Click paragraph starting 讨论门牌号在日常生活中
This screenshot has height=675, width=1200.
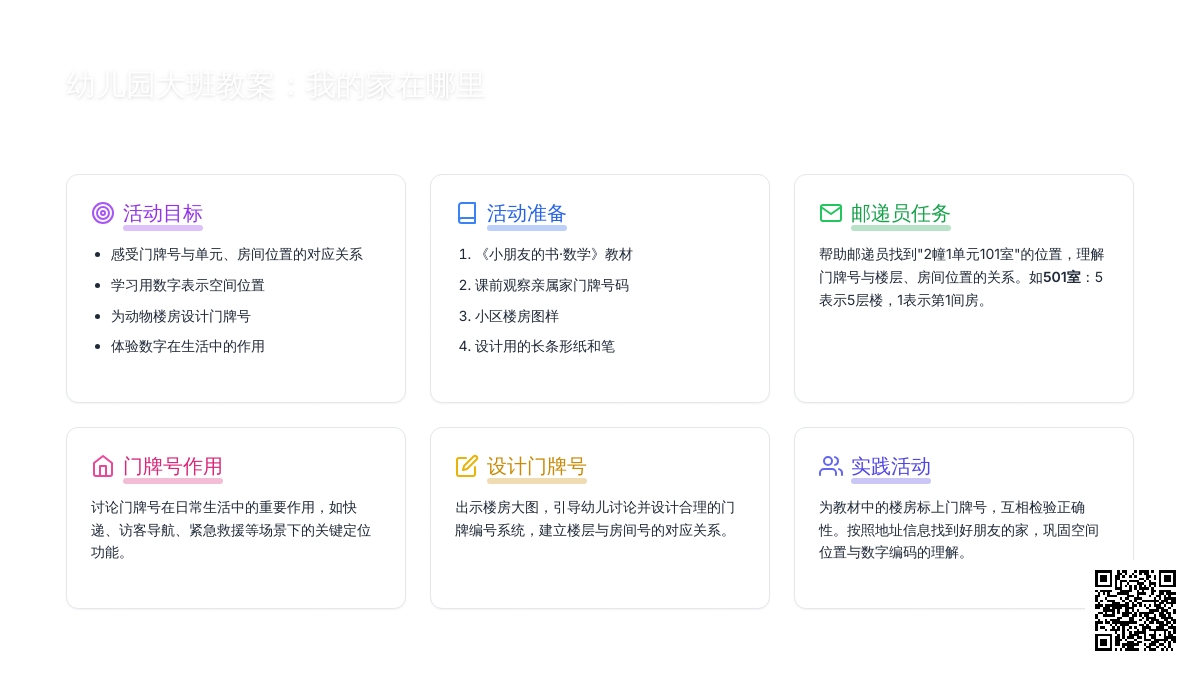coord(233,530)
